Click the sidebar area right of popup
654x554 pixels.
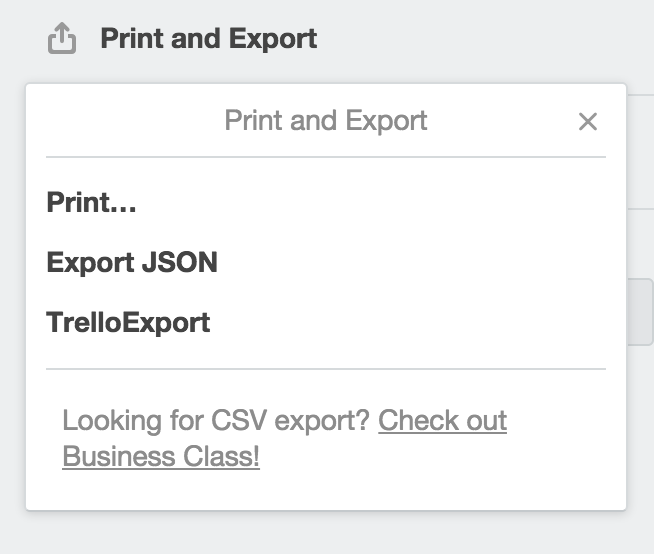(640, 152)
